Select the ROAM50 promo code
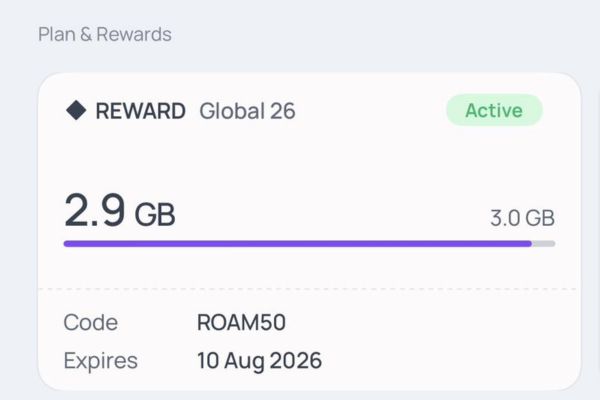 [x=242, y=323]
